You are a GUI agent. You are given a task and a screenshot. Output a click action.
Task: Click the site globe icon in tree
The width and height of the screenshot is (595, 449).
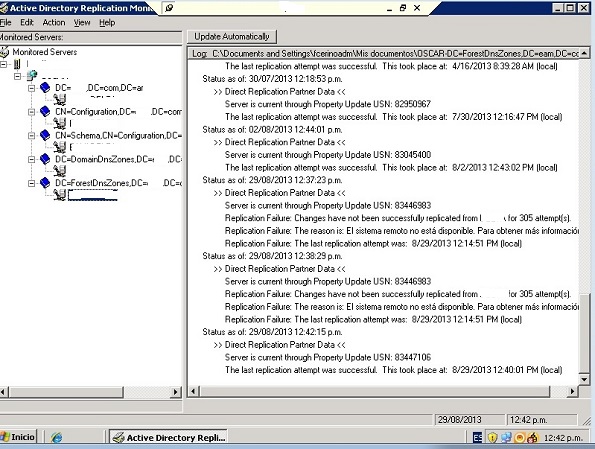[31, 76]
